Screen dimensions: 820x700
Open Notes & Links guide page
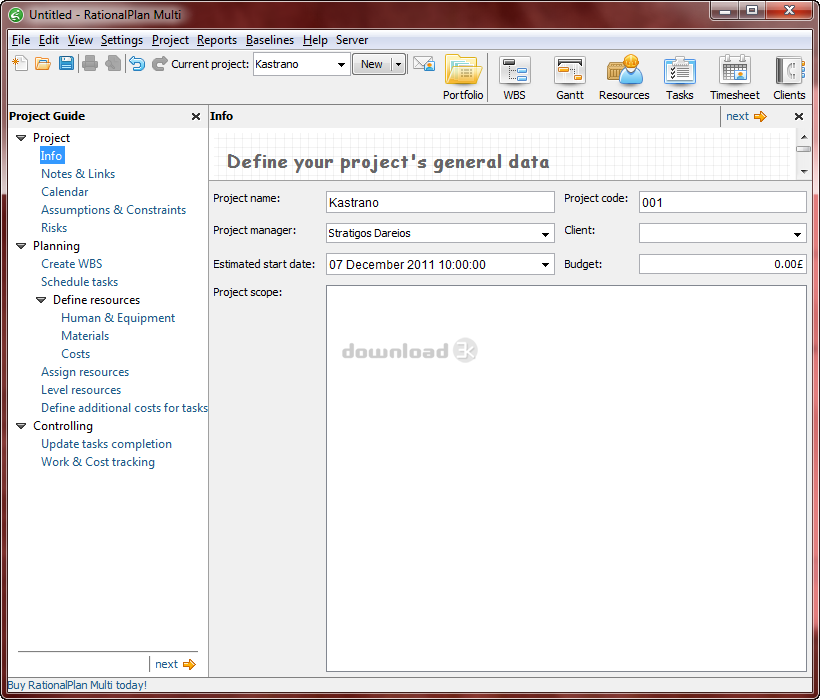(x=78, y=174)
